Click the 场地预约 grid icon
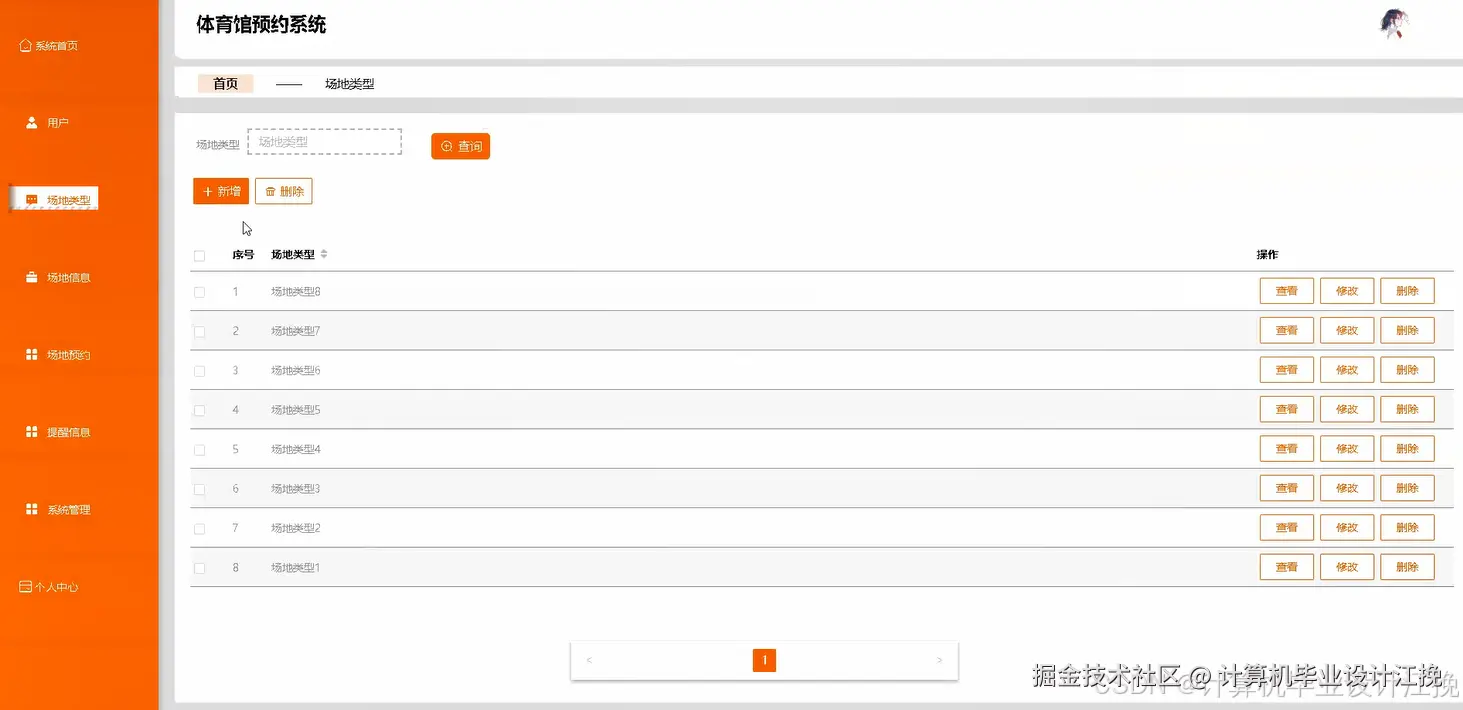This screenshot has width=1463, height=710. [32, 355]
